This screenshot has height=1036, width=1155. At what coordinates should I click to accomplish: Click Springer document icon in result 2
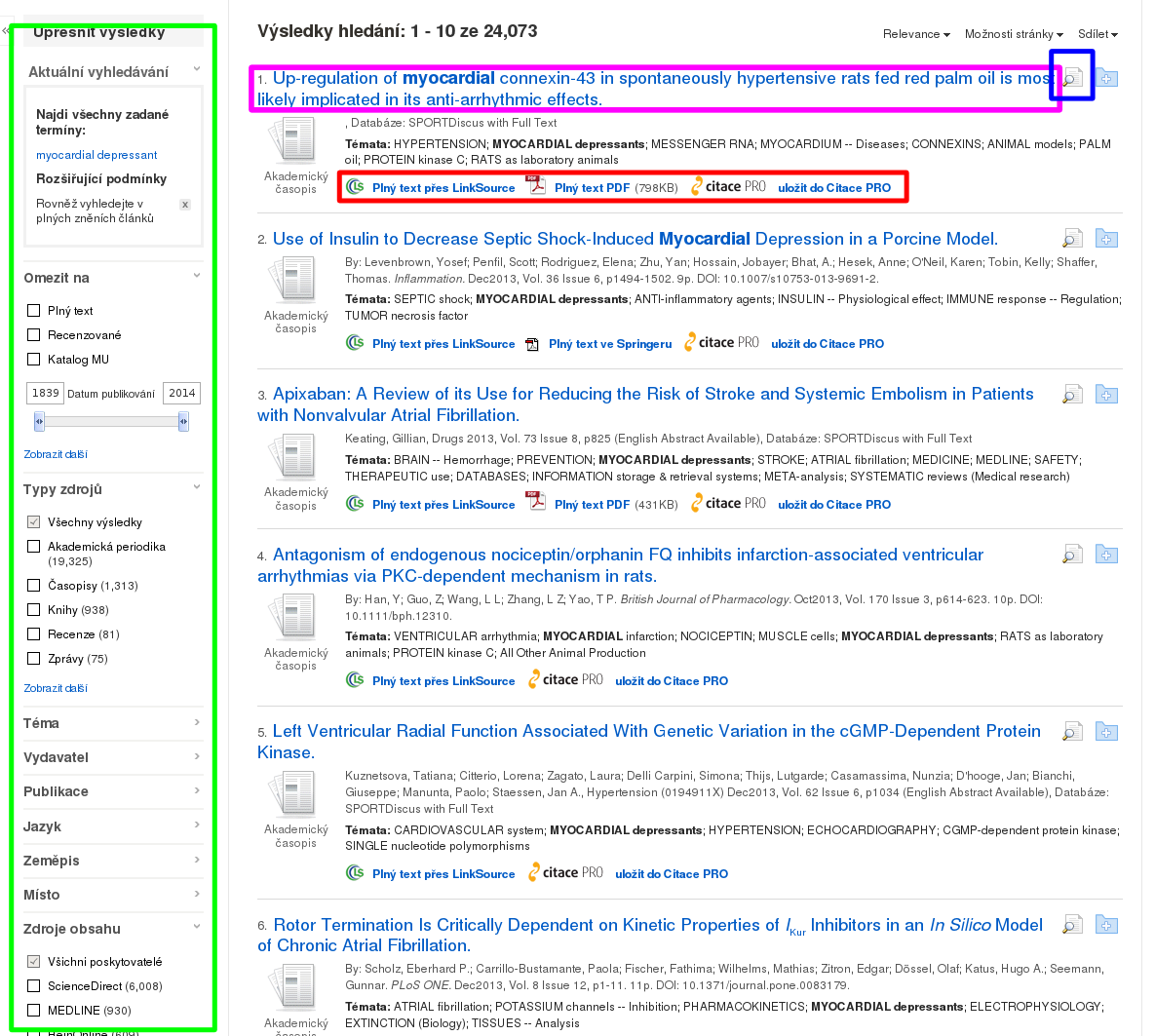tap(532, 344)
